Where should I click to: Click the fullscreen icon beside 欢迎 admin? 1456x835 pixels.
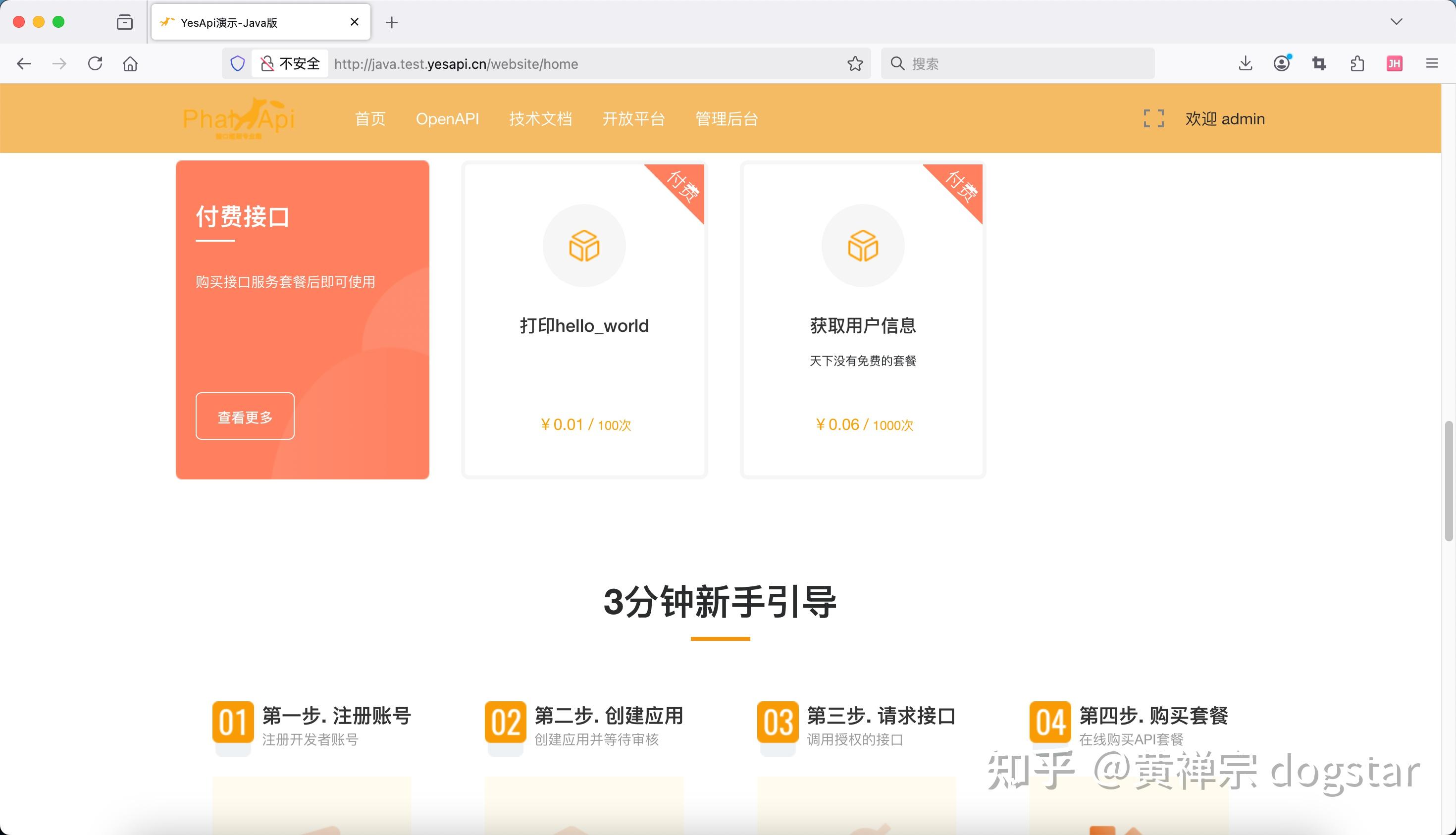1152,118
